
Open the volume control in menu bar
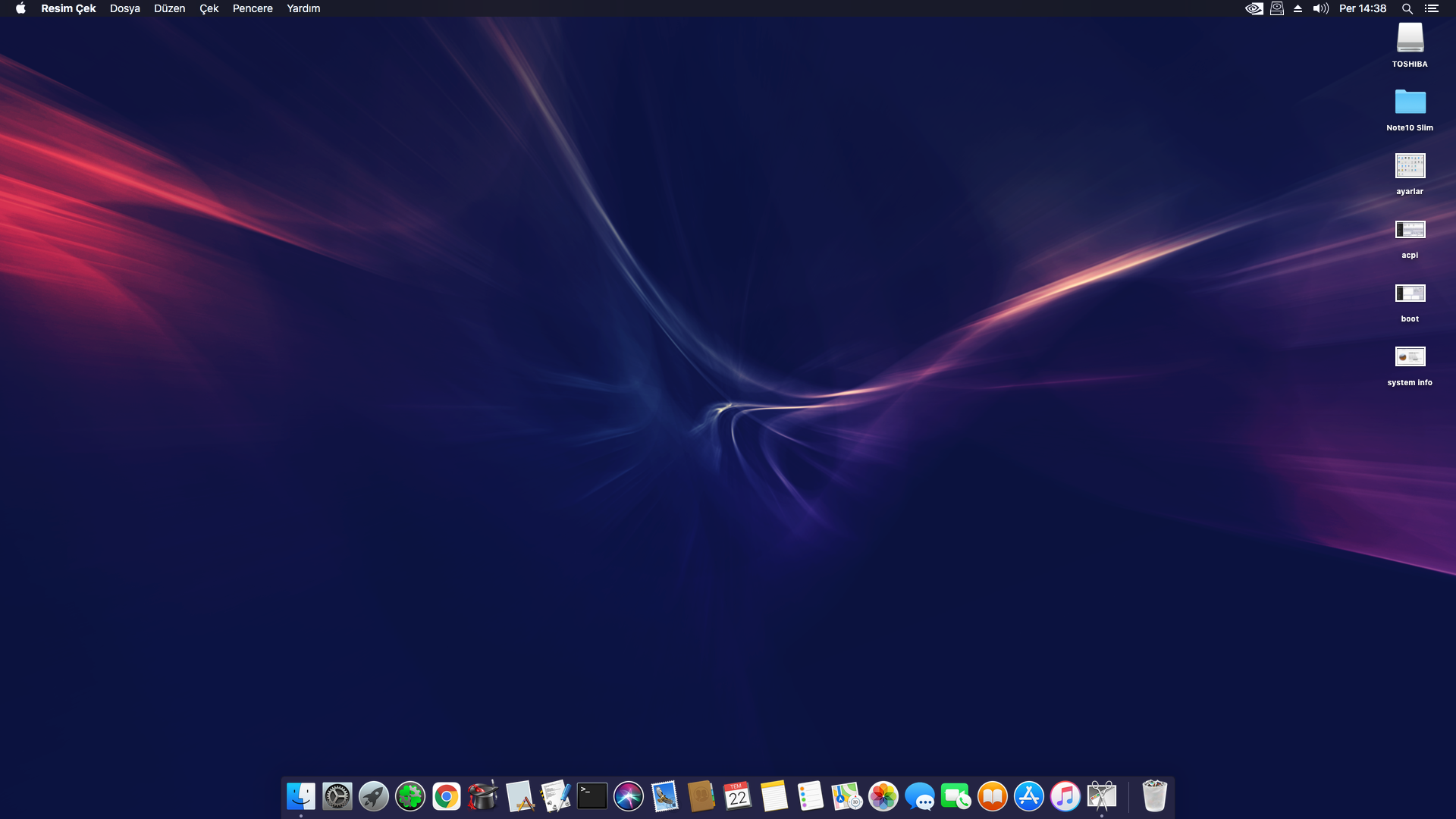(1320, 8)
